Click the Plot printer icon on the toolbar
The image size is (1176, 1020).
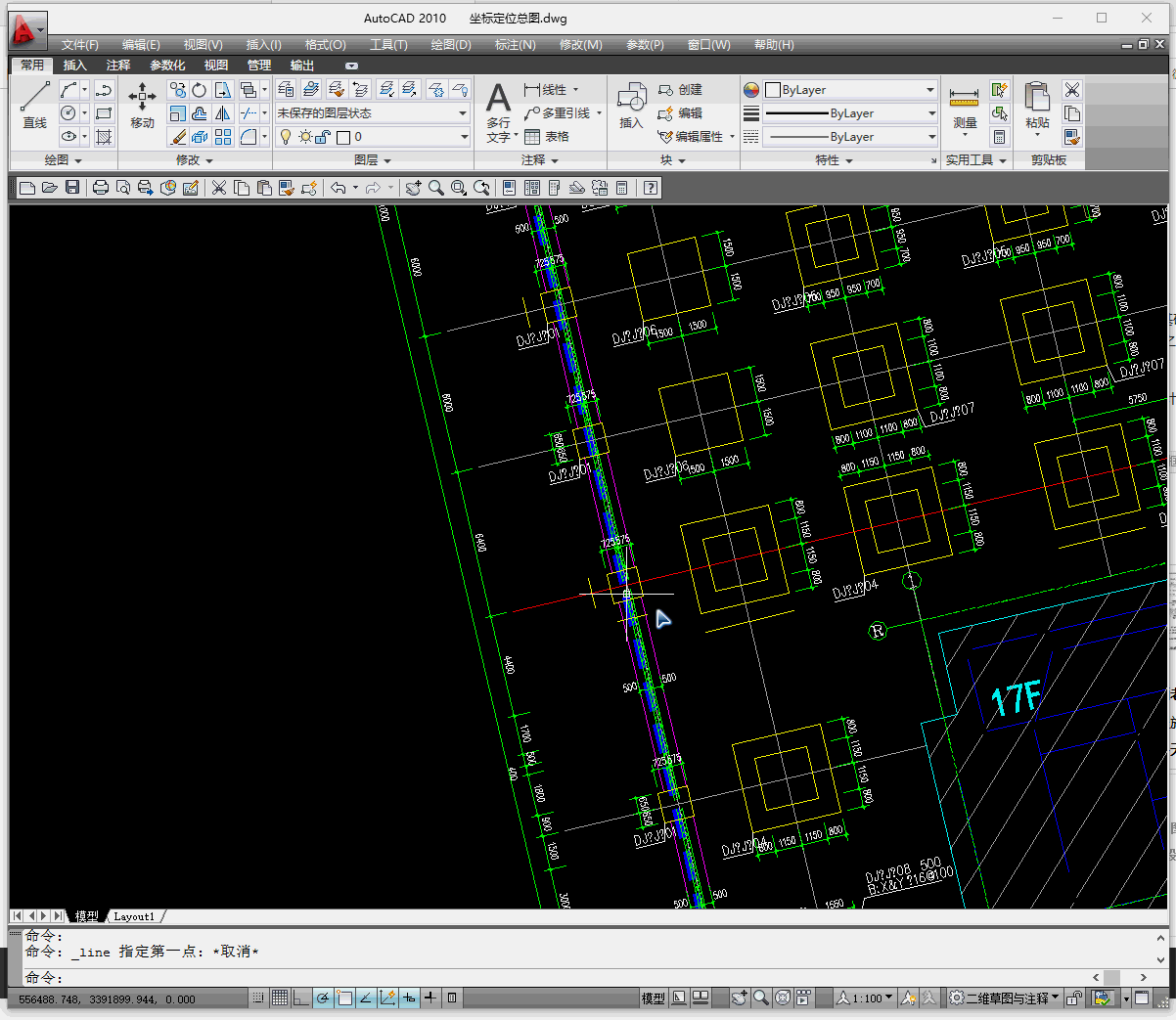pos(100,188)
